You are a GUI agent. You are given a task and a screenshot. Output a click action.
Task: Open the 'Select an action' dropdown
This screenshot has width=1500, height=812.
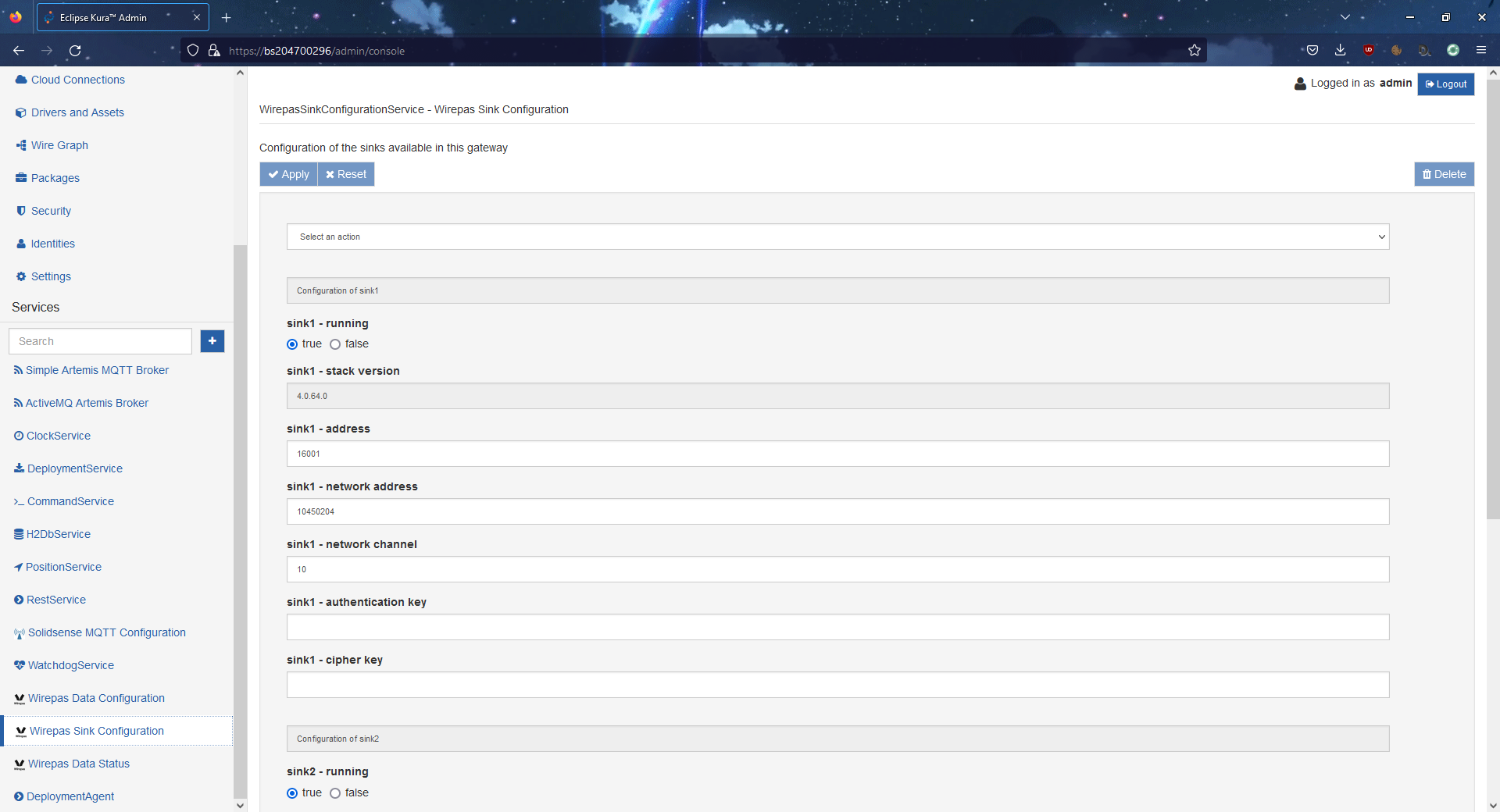837,237
